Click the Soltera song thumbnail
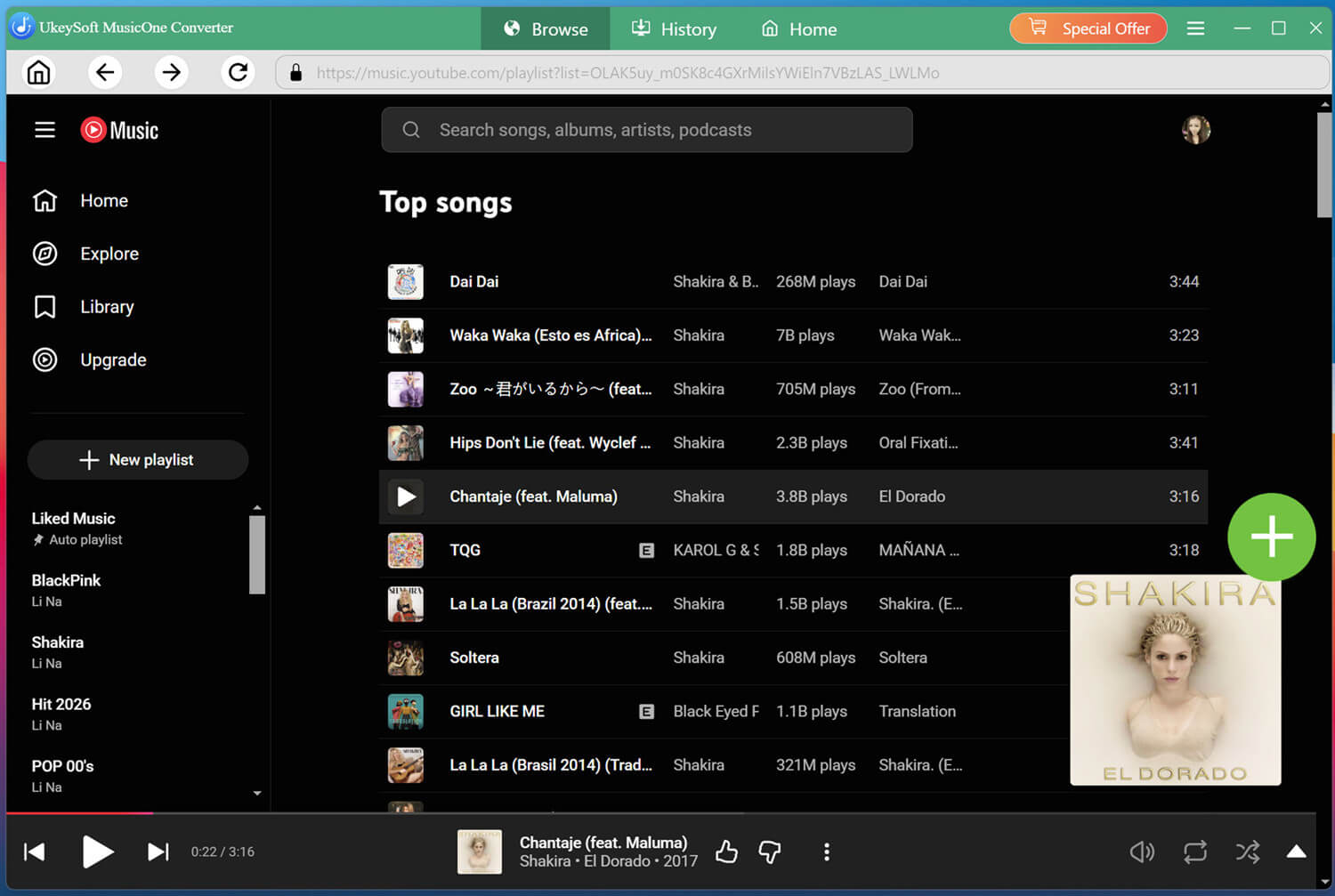Image resolution: width=1335 pixels, height=896 pixels. pyautogui.click(x=406, y=658)
